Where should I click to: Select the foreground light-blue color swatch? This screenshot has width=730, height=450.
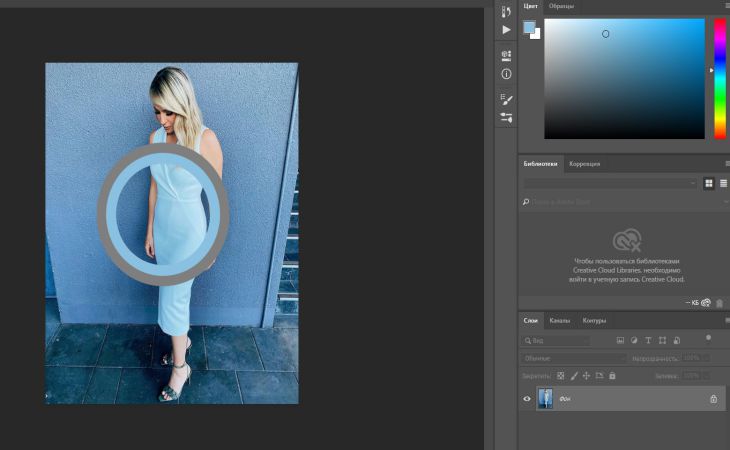[529, 27]
